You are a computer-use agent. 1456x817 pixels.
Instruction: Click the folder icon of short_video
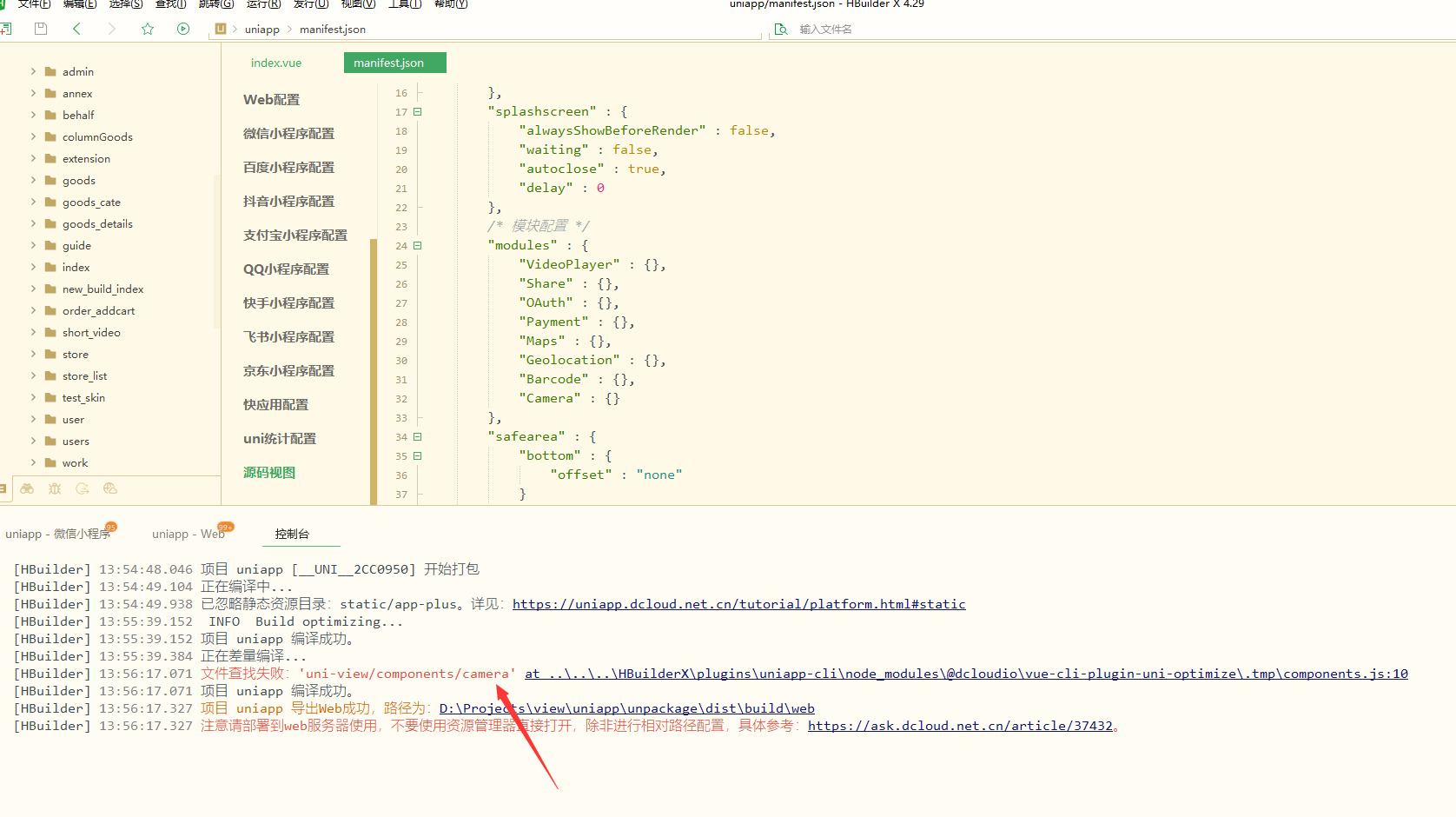[50, 332]
